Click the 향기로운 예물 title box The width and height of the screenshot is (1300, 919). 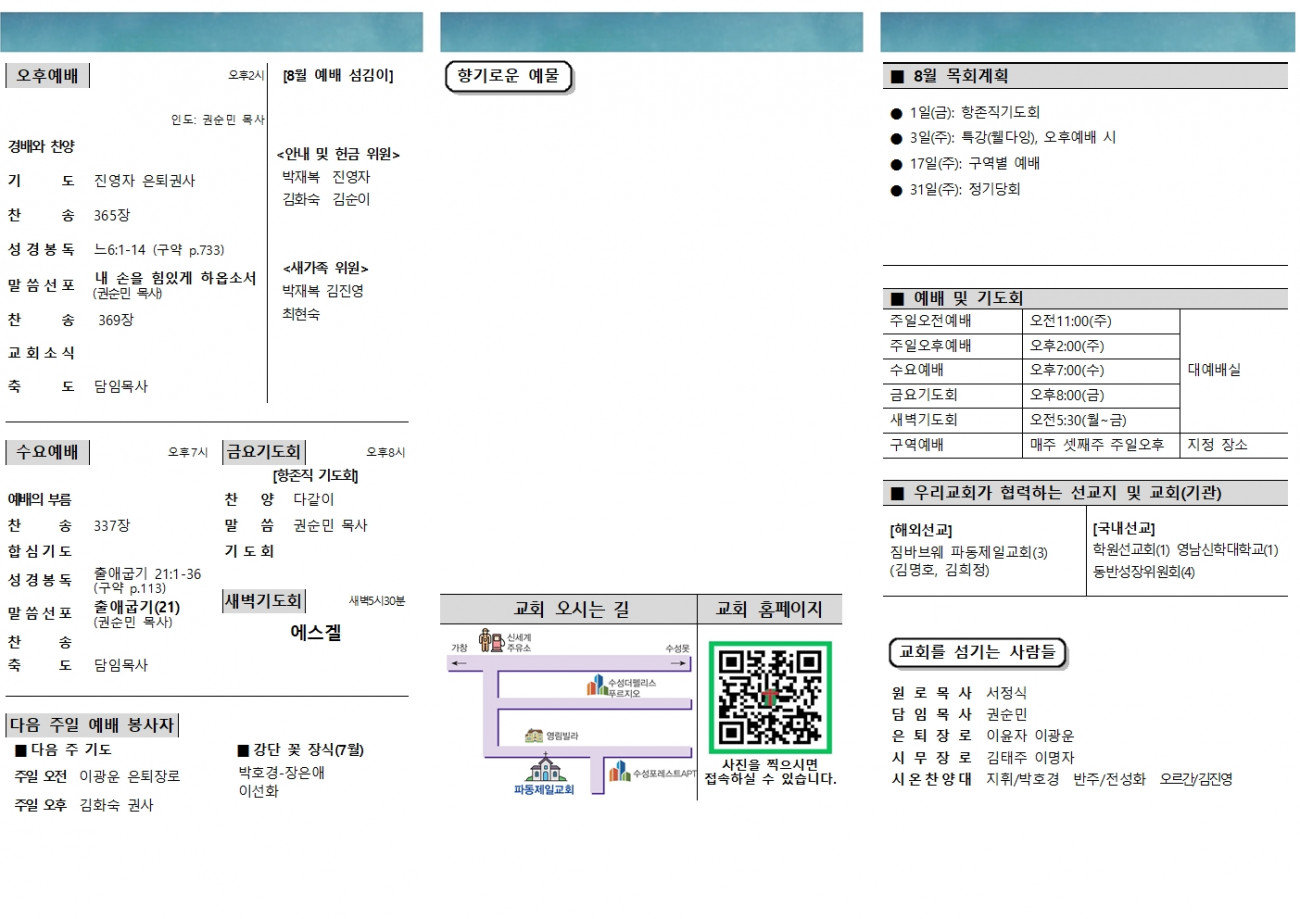(x=508, y=77)
